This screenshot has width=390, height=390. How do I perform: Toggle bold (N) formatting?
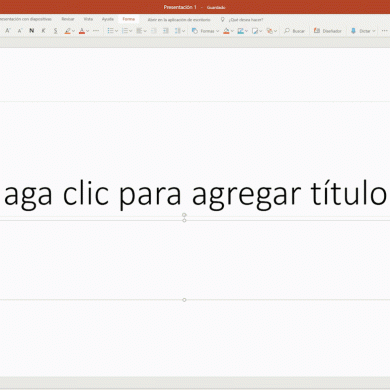click(x=32, y=31)
